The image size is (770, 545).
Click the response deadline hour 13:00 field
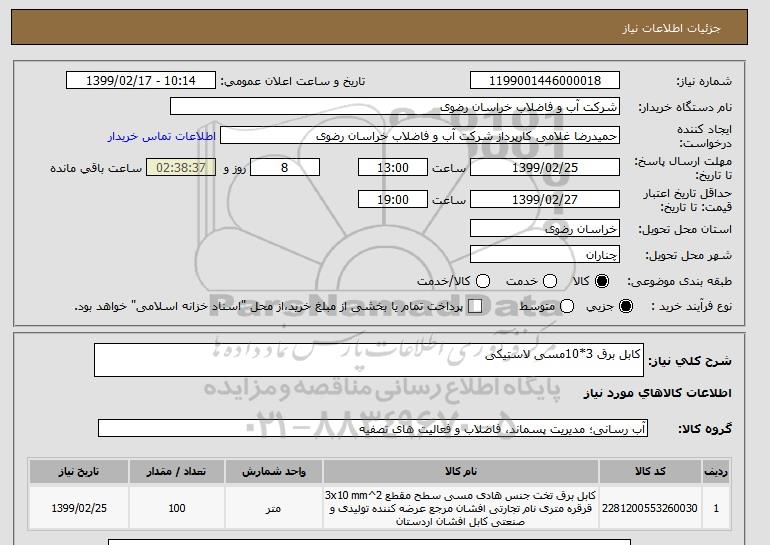click(x=393, y=167)
